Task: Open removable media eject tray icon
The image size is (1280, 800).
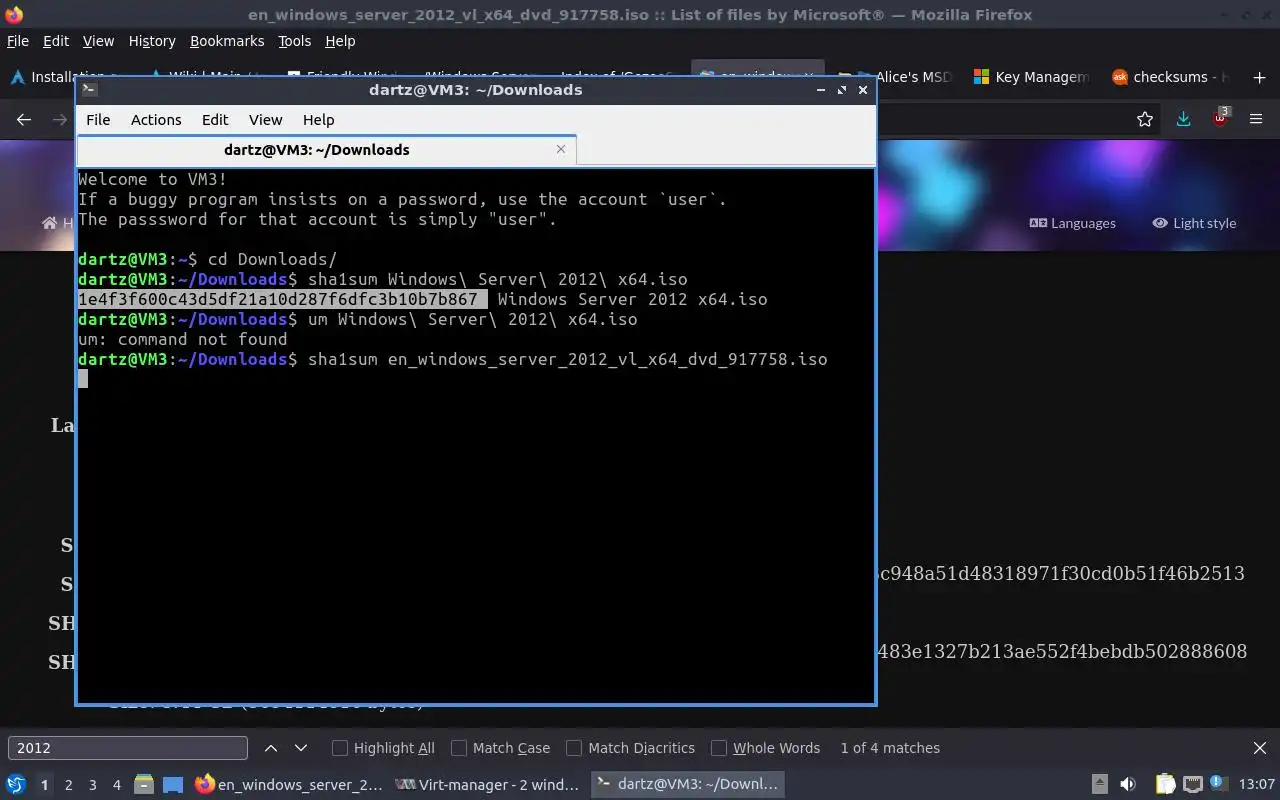Action: click(x=1099, y=785)
